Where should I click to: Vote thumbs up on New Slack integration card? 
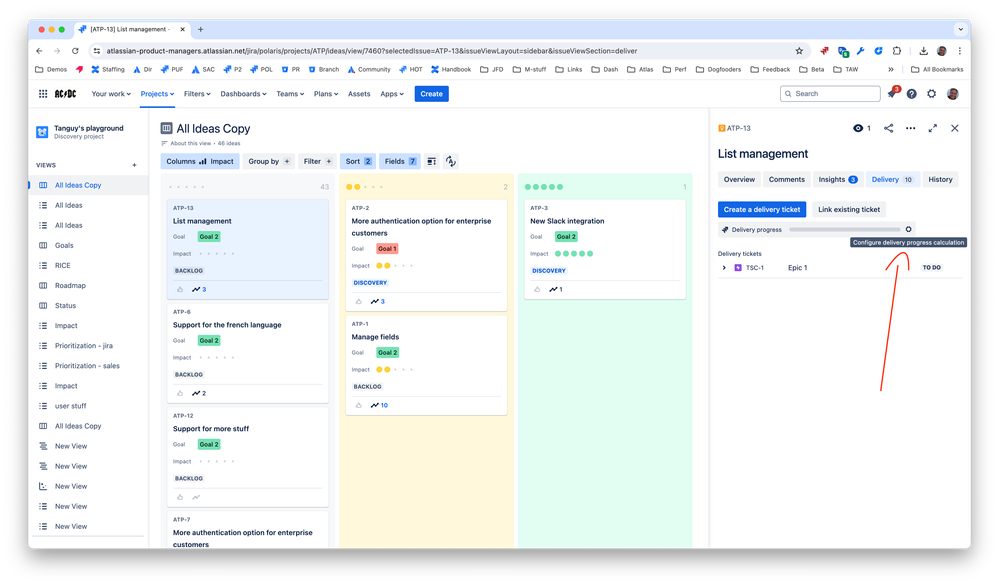tap(537, 289)
